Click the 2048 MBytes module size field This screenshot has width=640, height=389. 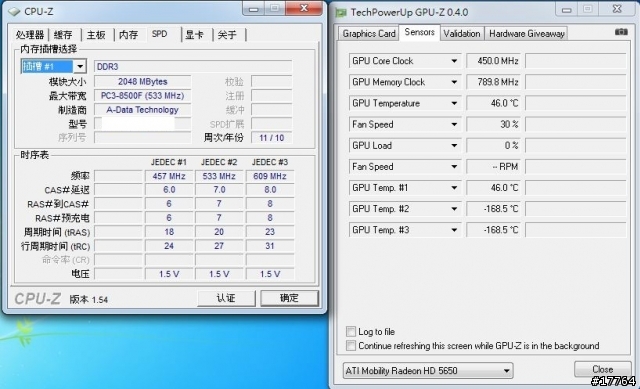click(x=143, y=82)
